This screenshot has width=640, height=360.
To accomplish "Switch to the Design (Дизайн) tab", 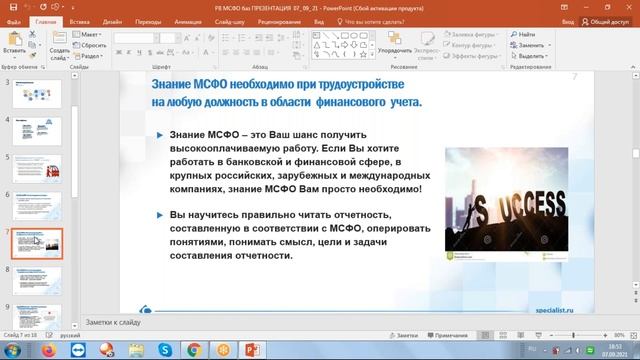I will coord(112,22).
